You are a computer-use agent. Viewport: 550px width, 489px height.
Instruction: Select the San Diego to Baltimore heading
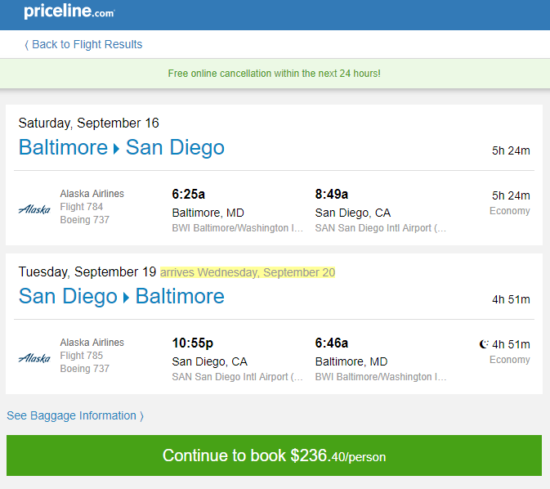[x=121, y=296]
